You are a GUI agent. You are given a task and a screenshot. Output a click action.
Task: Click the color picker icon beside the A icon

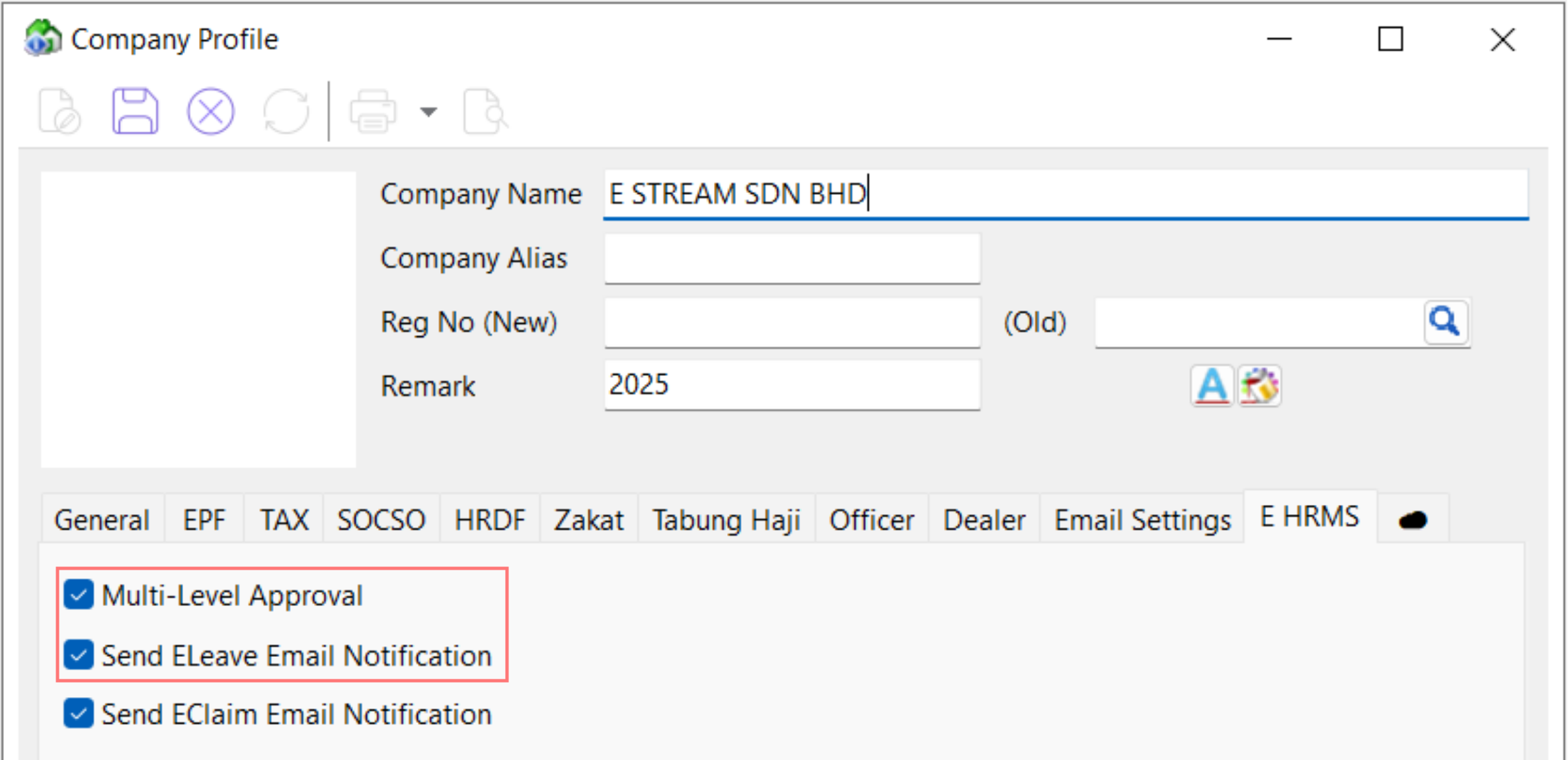[1258, 386]
